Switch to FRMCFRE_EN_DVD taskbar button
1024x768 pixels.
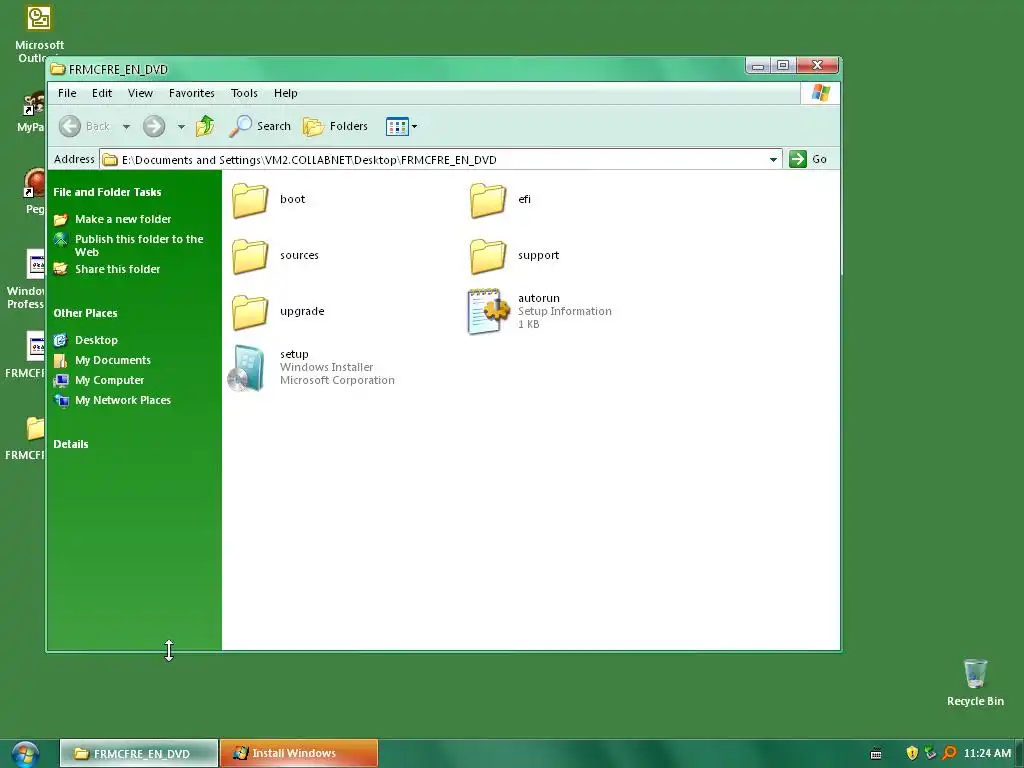point(139,753)
